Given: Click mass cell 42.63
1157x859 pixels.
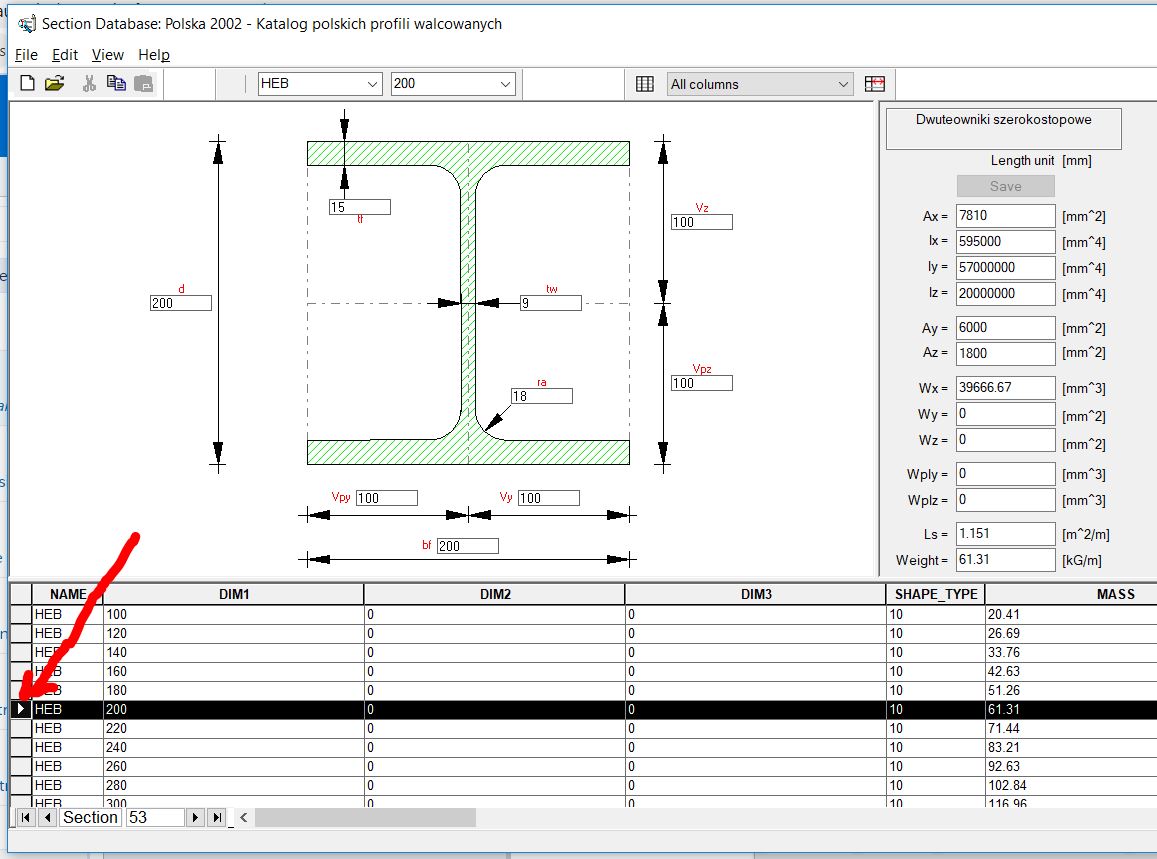Looking at the screenshot, I should click(1071, 672).
